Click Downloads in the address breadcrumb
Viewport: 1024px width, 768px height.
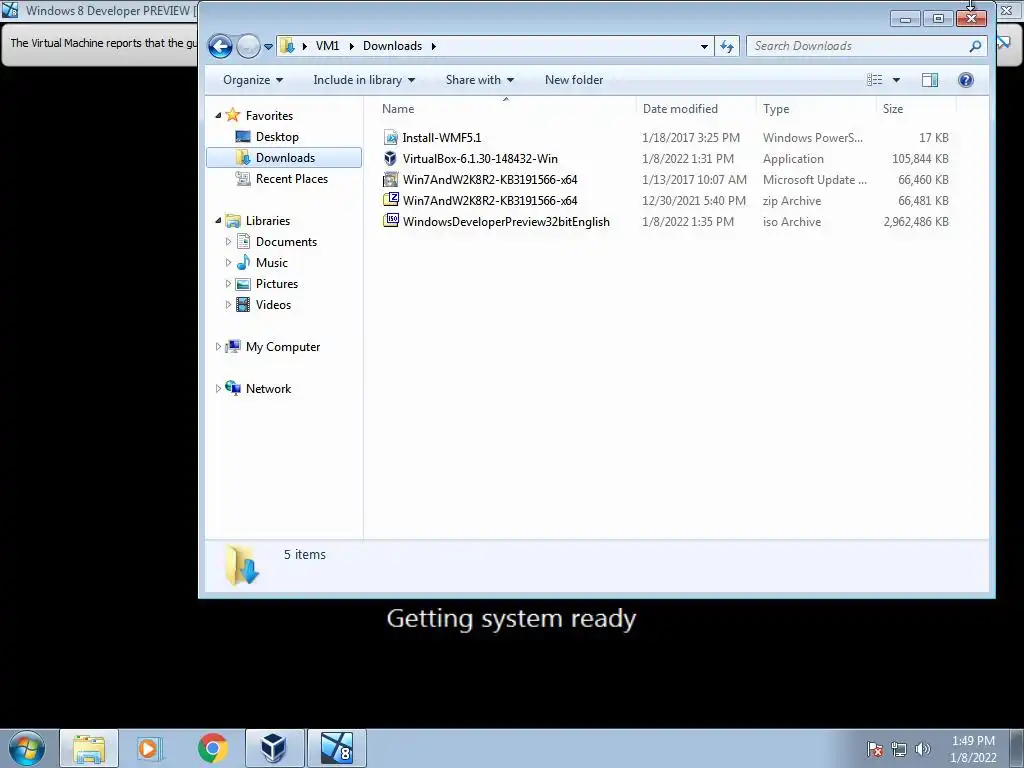[392, 46]
